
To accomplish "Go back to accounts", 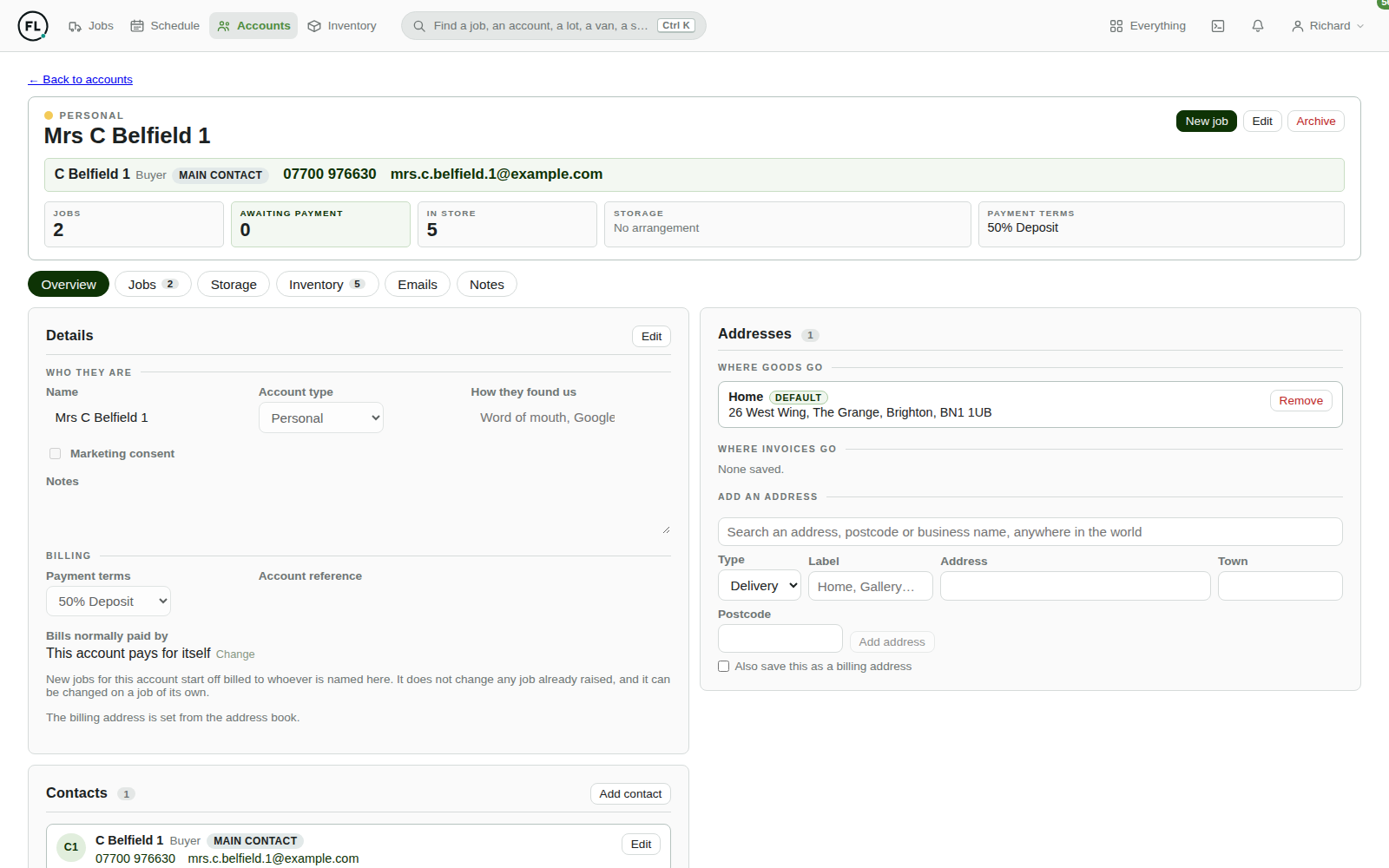I will 81,79.
